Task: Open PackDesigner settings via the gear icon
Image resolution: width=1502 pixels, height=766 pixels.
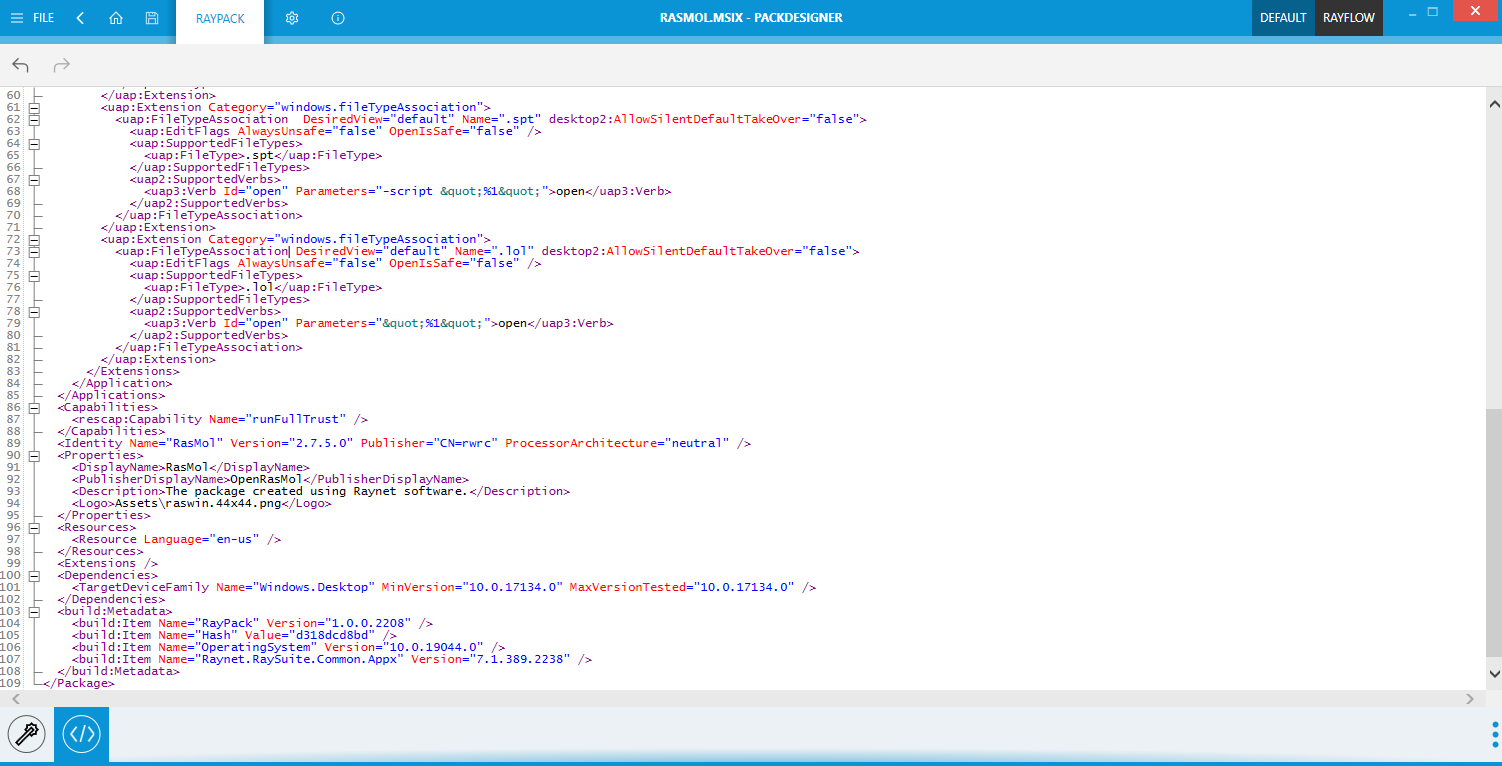Action: [291, 17]
